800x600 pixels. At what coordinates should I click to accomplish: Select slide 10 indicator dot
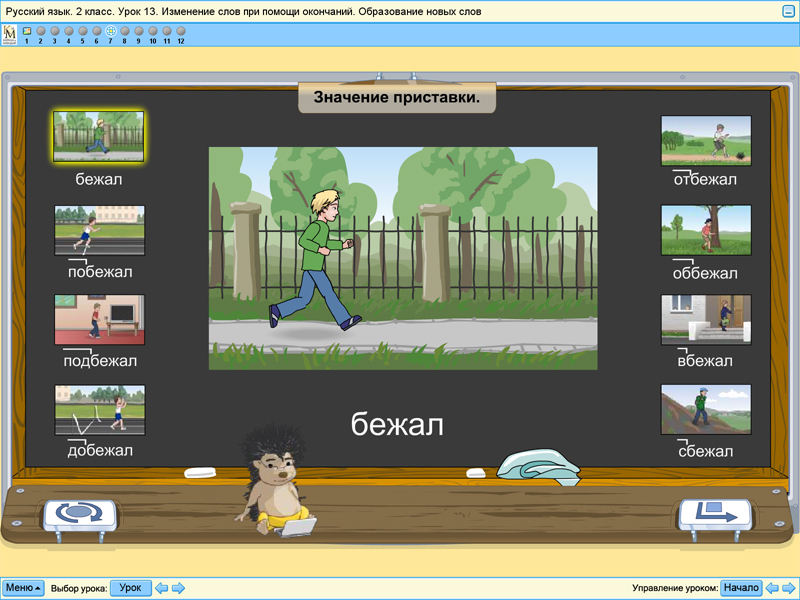[153, 32]
